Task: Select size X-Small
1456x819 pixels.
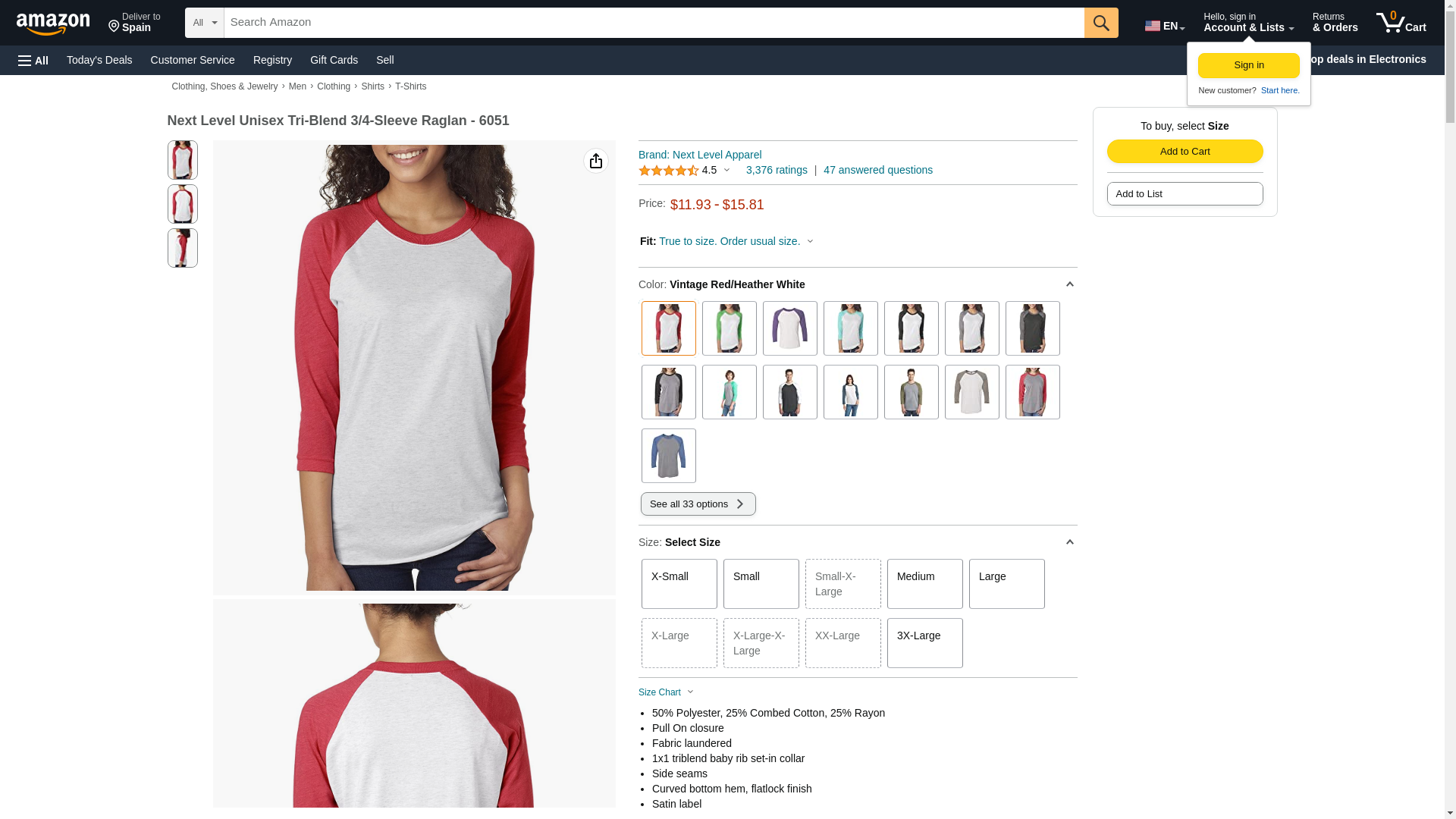Action: (679, 584)
